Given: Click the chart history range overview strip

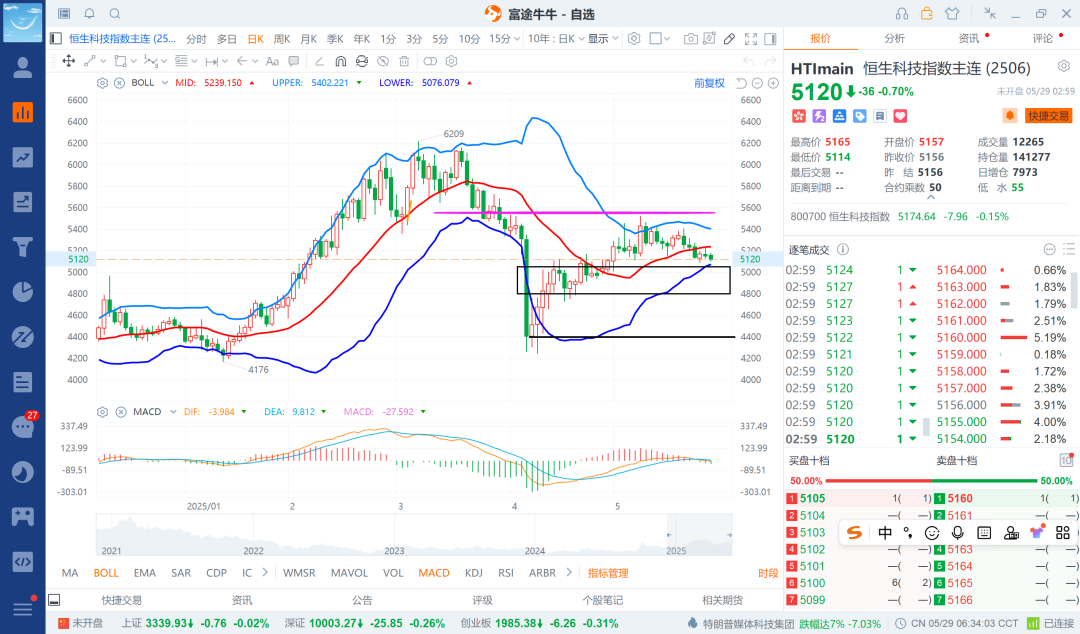Looking at the screenshot, I should (x=414, y=535).
